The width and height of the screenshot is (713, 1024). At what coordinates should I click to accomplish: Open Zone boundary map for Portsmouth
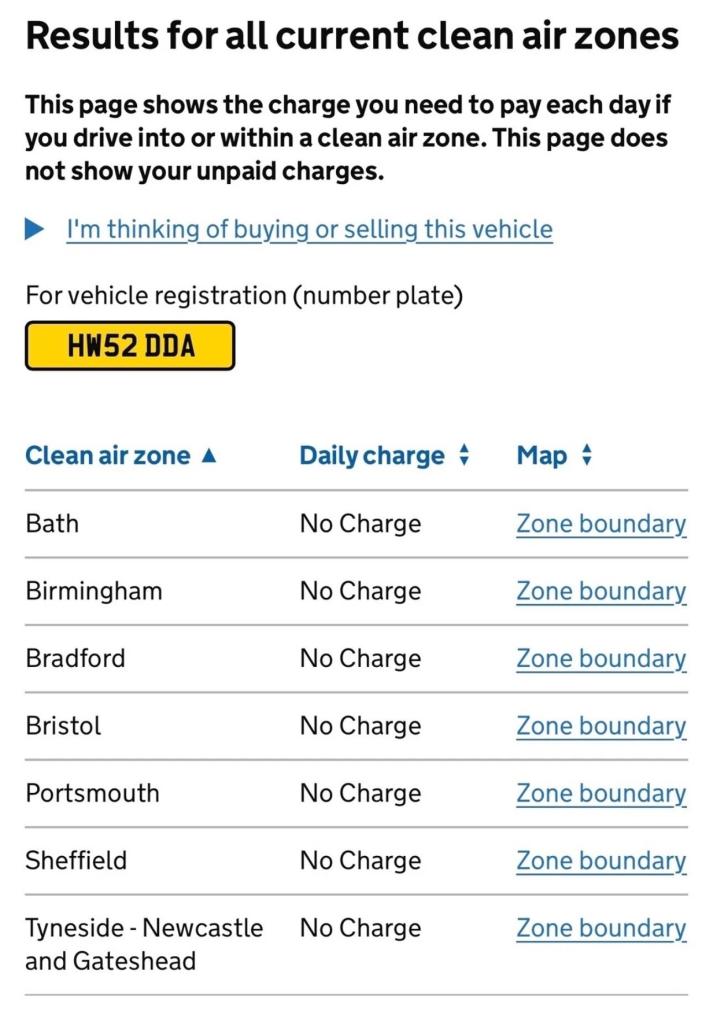pyautogui.click(x=601, y=794)
